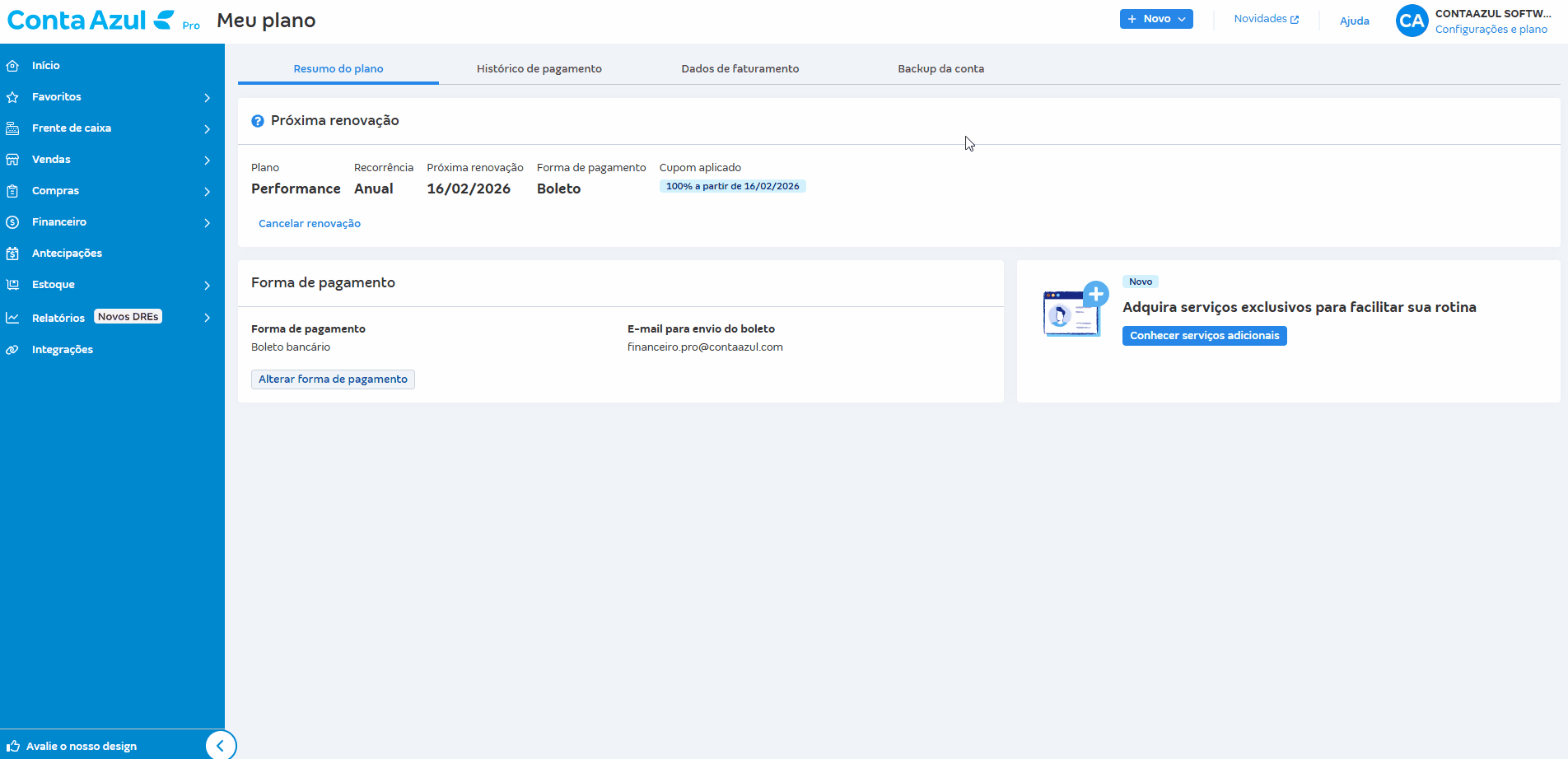Collapse the sidebar with the arrow button

click(x=220, y=746)
